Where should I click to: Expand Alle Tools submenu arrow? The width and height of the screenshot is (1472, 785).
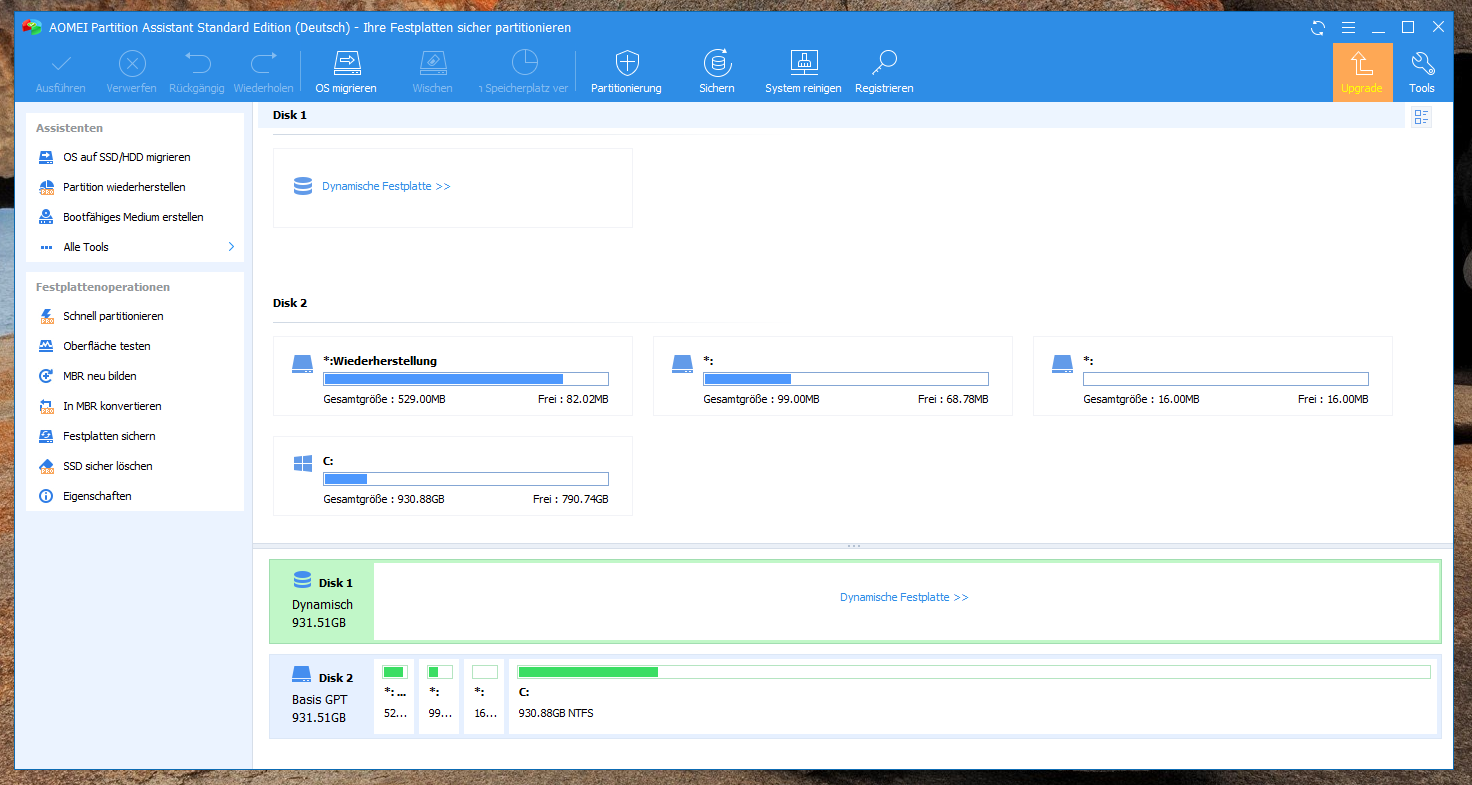point(231,247)
